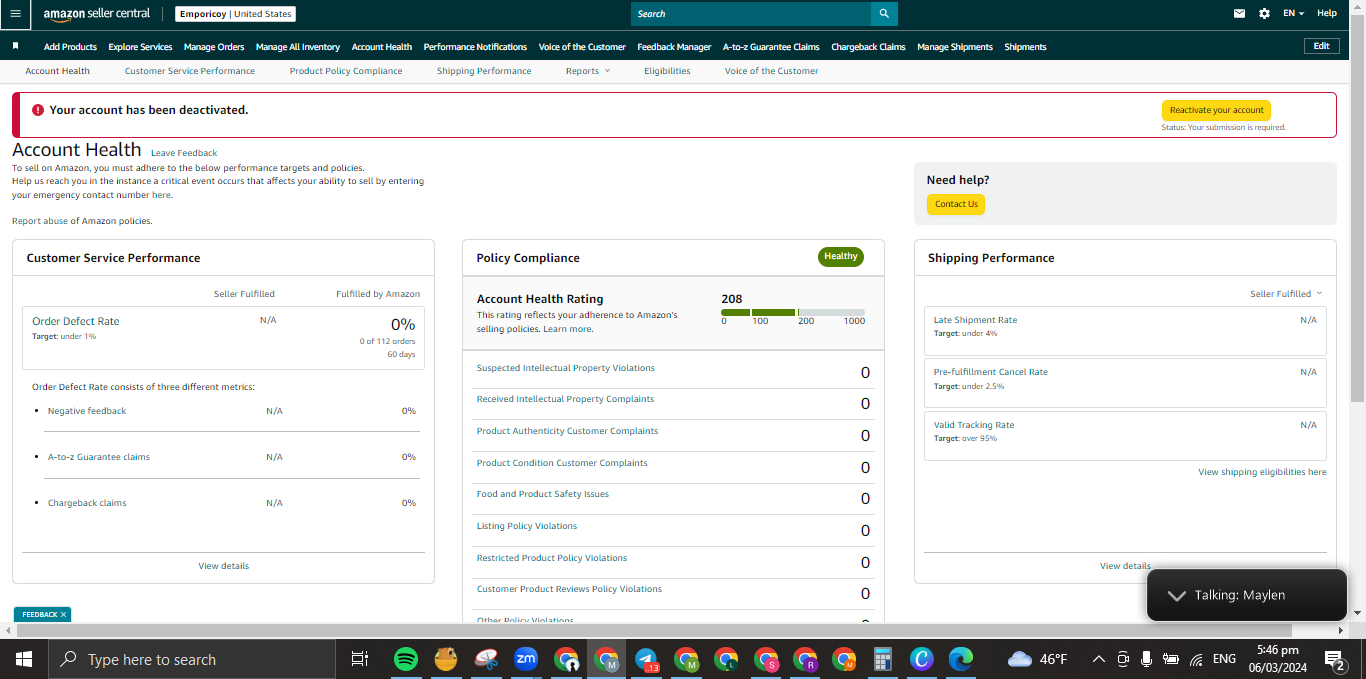1366x679 pixels.
Task: Select the Eligibilities tab
Action: 667,71
